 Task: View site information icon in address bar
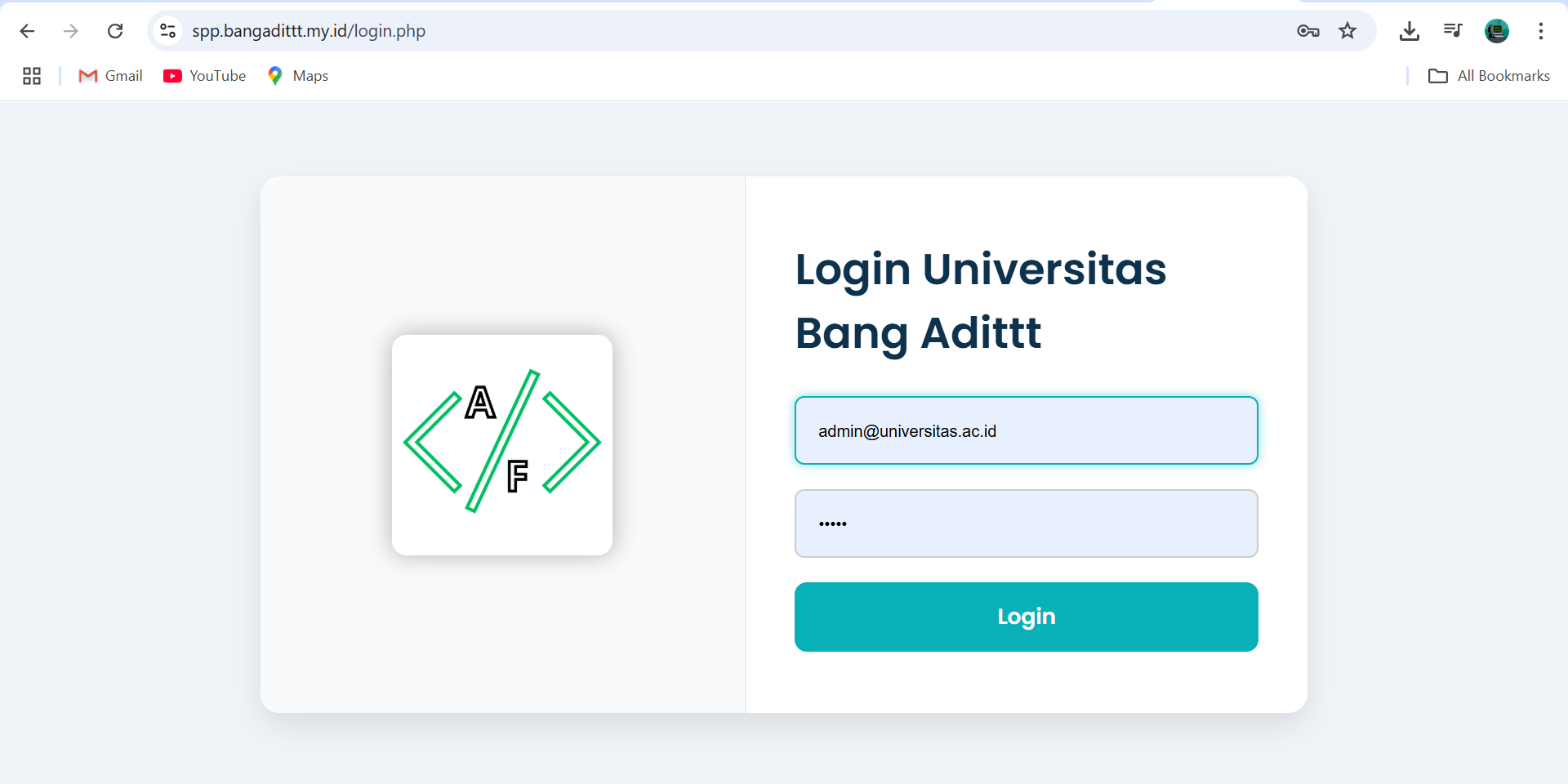pos(167,31)
